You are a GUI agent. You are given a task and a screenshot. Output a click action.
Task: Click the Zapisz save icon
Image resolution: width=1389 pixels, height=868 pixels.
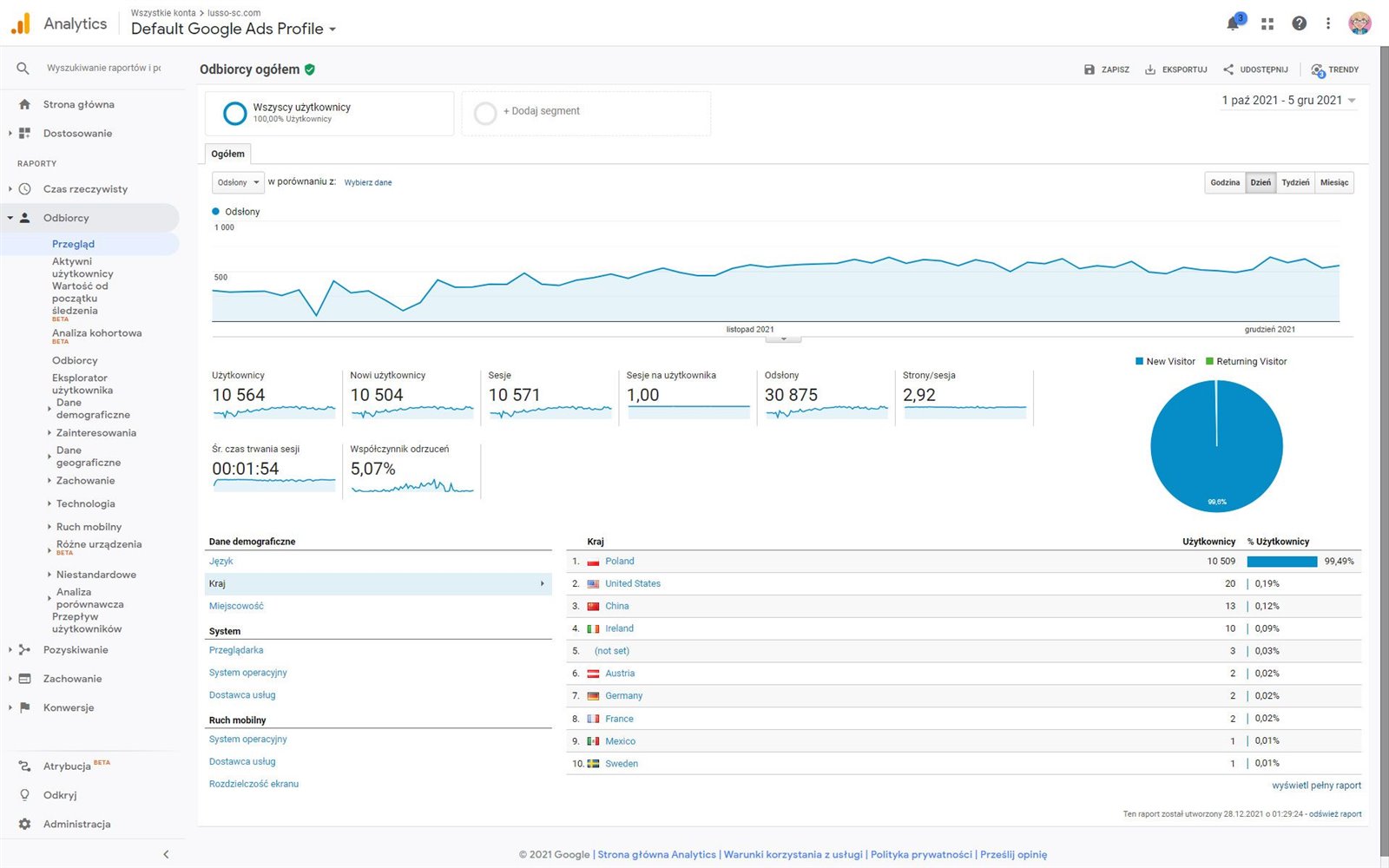(1089, 69)
